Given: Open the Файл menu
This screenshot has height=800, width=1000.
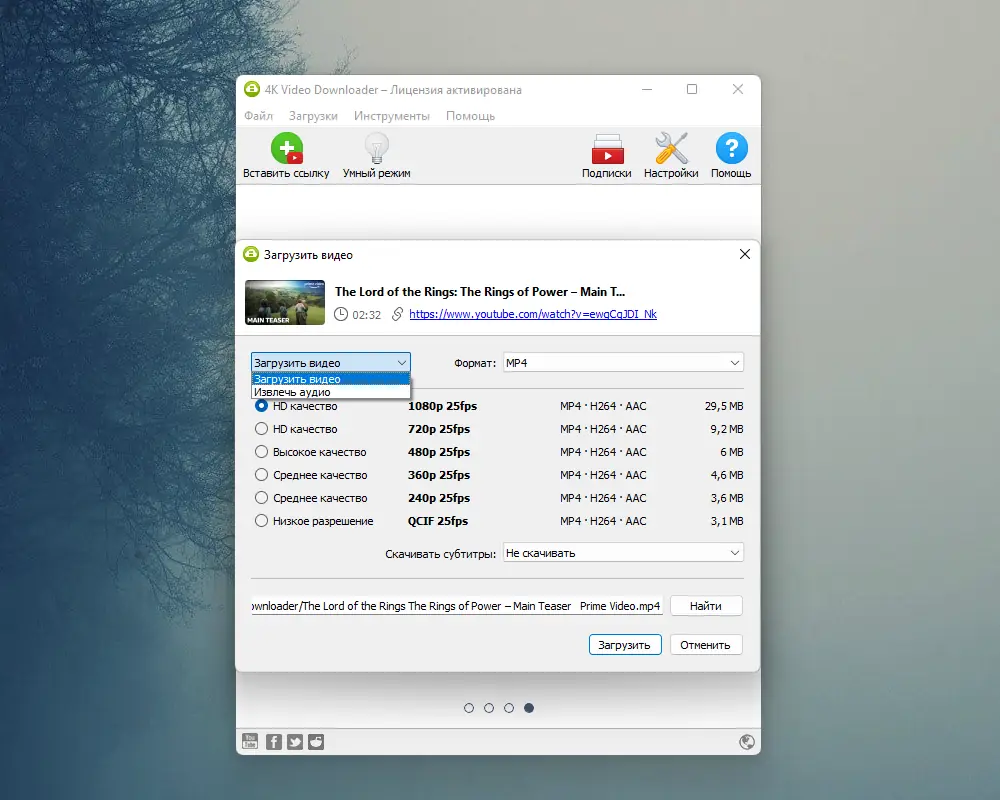Looking at the screenshot, I should (x=258, y=115).
